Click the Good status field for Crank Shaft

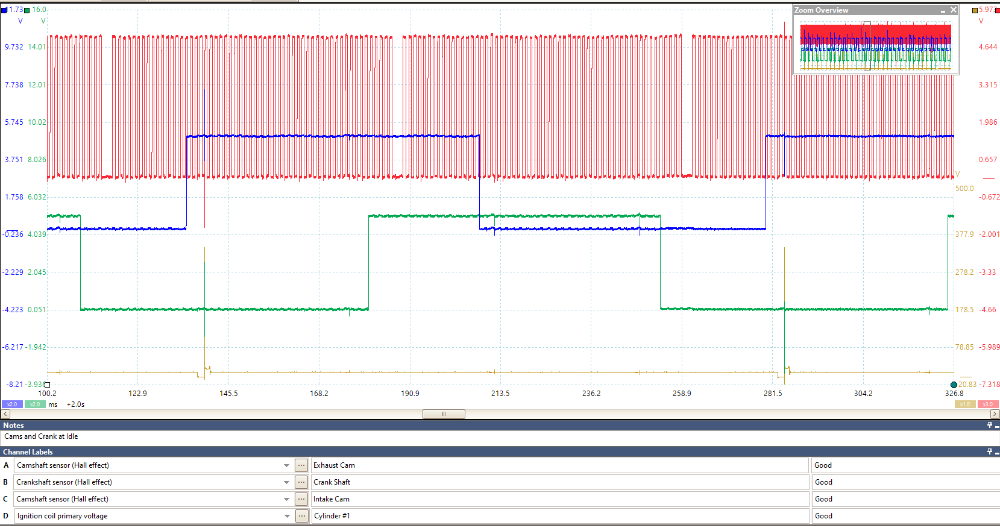coord(900,482)
